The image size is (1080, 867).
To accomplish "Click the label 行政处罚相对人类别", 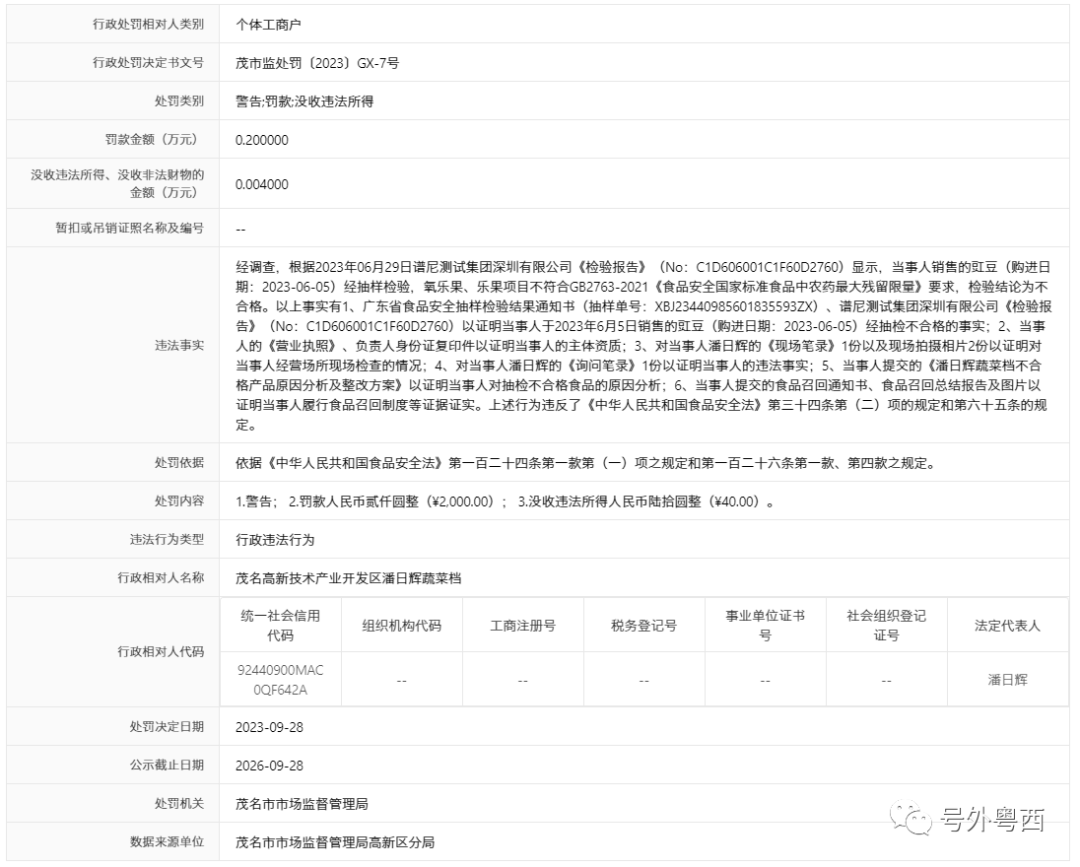I will click(x=149, y=25).
